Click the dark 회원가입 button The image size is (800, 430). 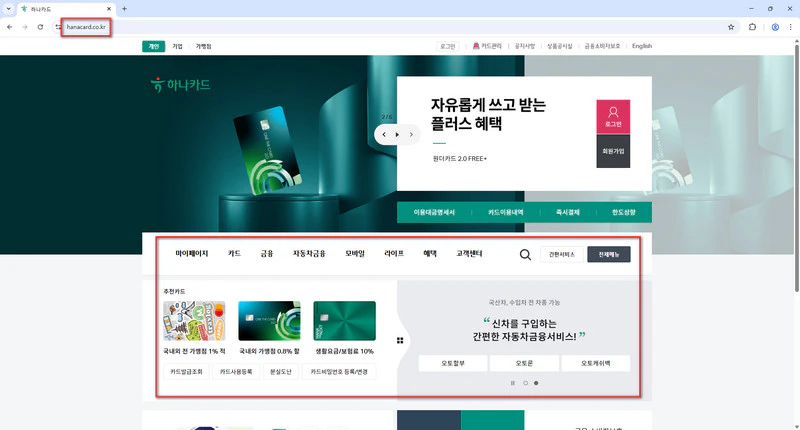(613, 151)
